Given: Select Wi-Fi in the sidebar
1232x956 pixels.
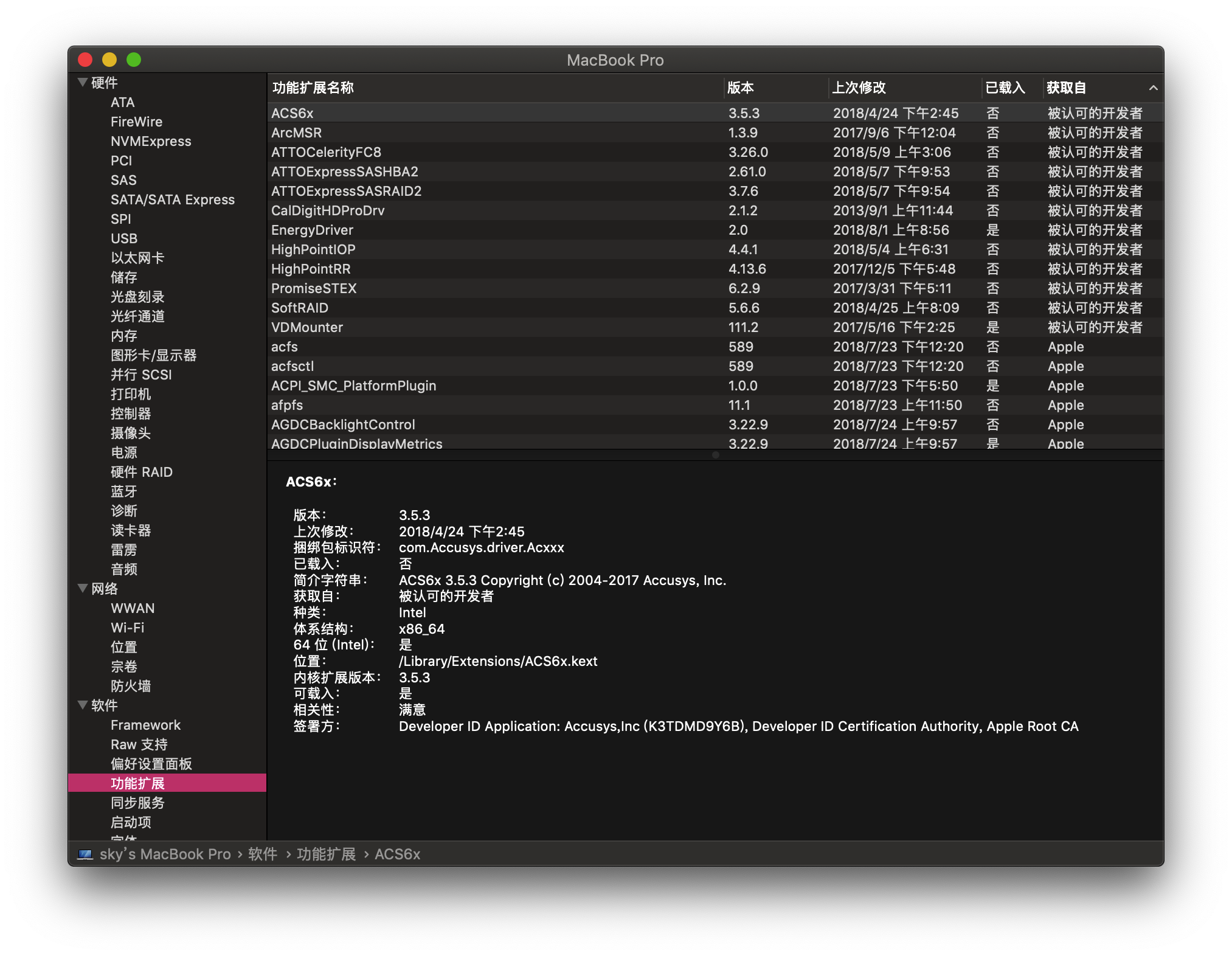Looking at the screenshot, I should coord(127,628).
